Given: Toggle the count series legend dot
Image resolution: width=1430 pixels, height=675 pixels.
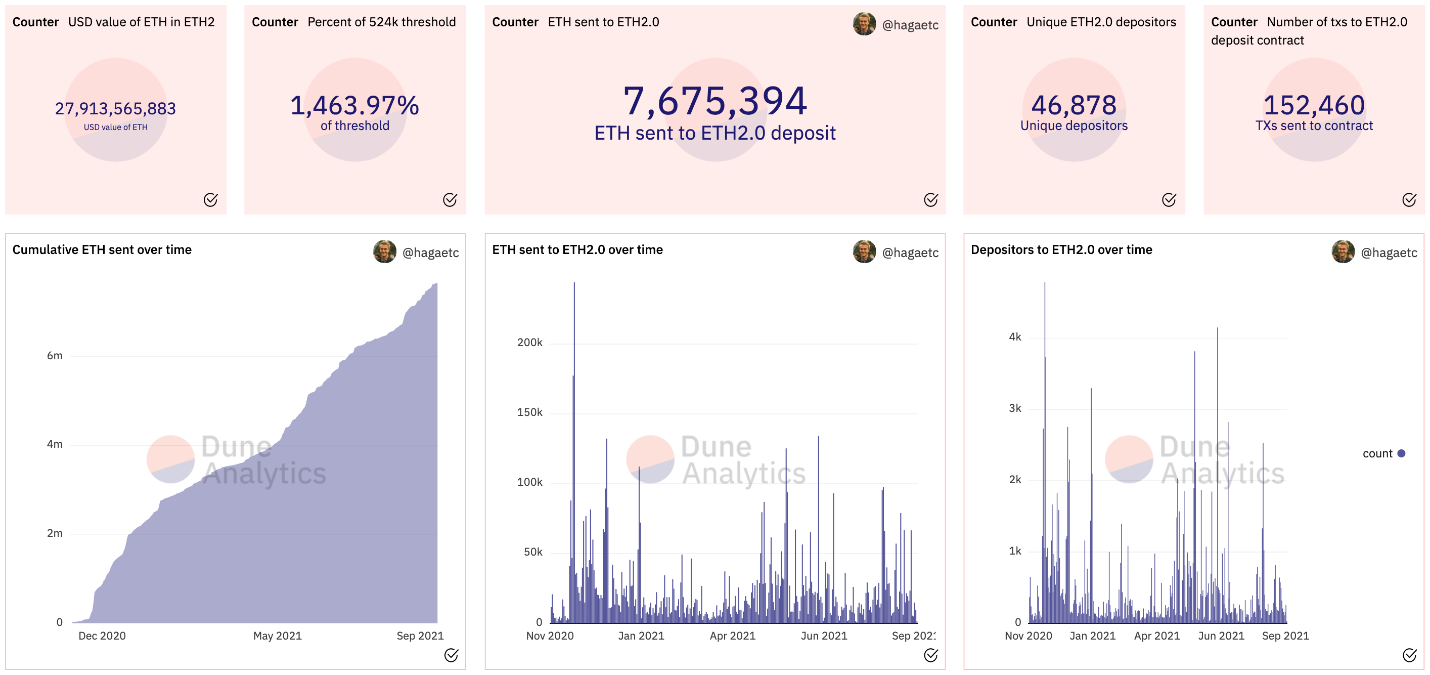Looking at the screenshot, I should pyautogui.click(x=1401, y=454).
